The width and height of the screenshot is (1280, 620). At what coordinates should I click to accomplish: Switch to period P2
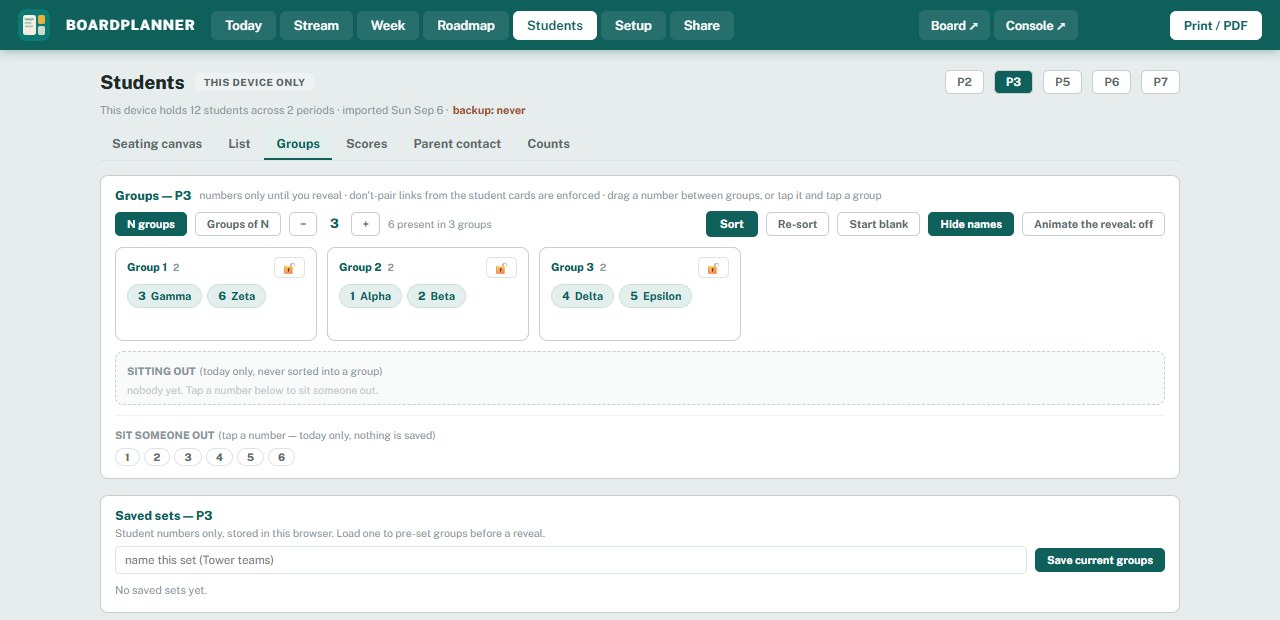click(x=964, y=82)
